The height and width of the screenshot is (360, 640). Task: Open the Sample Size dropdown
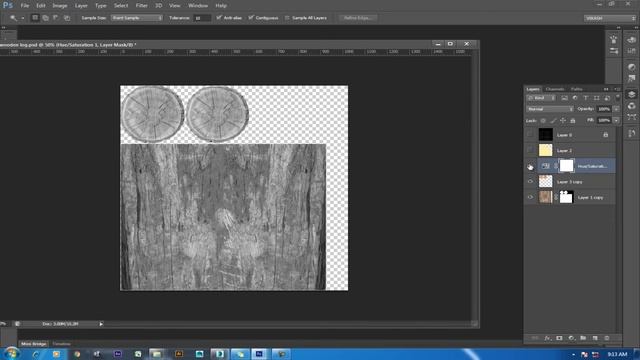tap(137, 18)
